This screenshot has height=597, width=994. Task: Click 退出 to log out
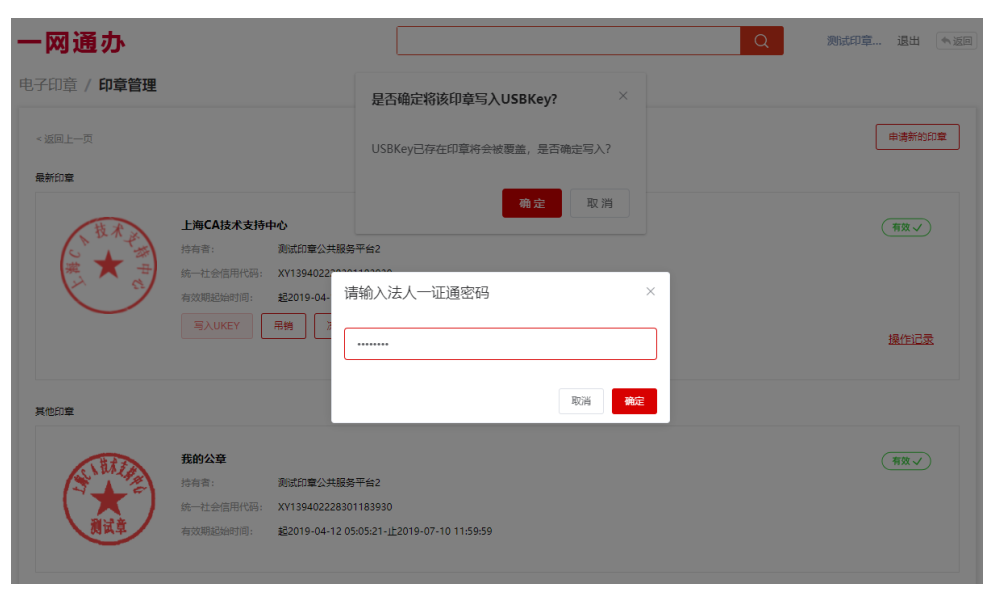(908, 41)
